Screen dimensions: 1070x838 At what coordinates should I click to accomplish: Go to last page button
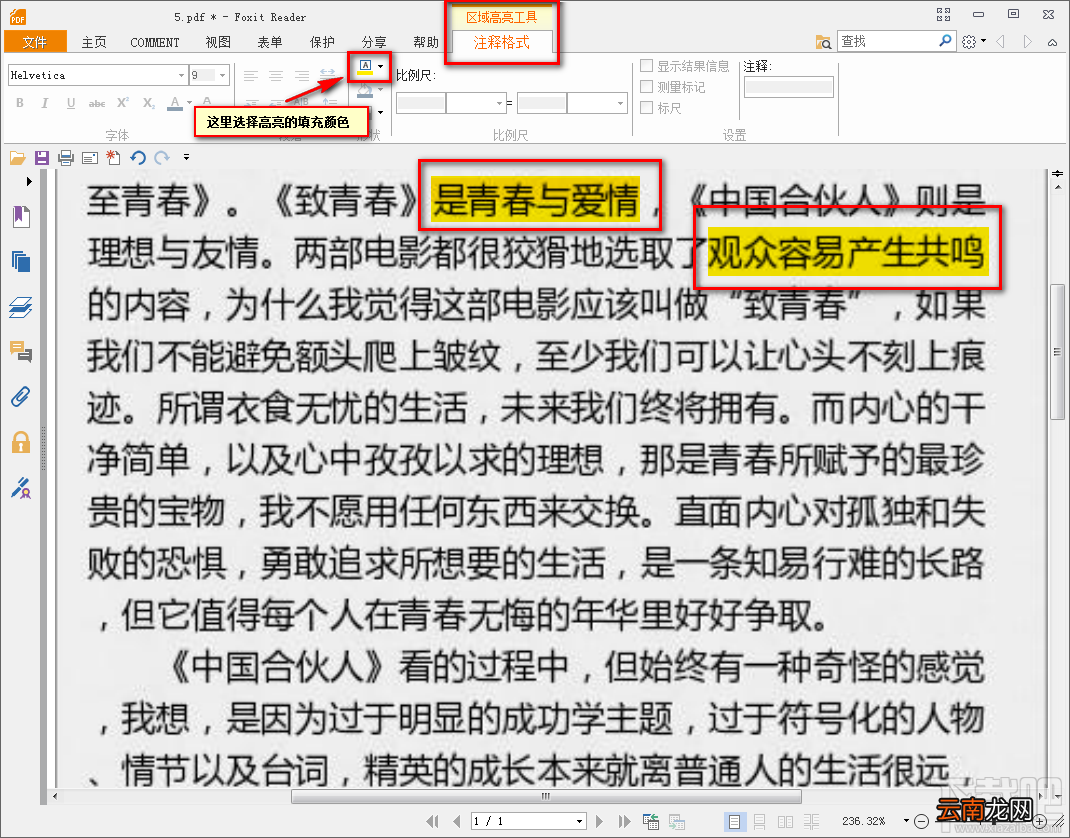click(x=624, y=821)
